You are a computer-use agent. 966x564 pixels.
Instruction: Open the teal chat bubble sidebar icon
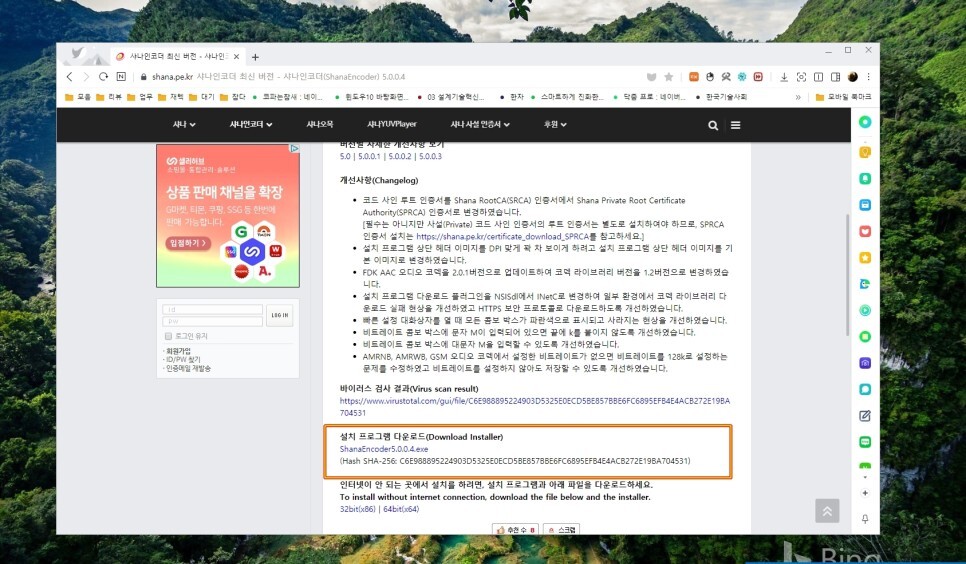(x=865, y=390)
